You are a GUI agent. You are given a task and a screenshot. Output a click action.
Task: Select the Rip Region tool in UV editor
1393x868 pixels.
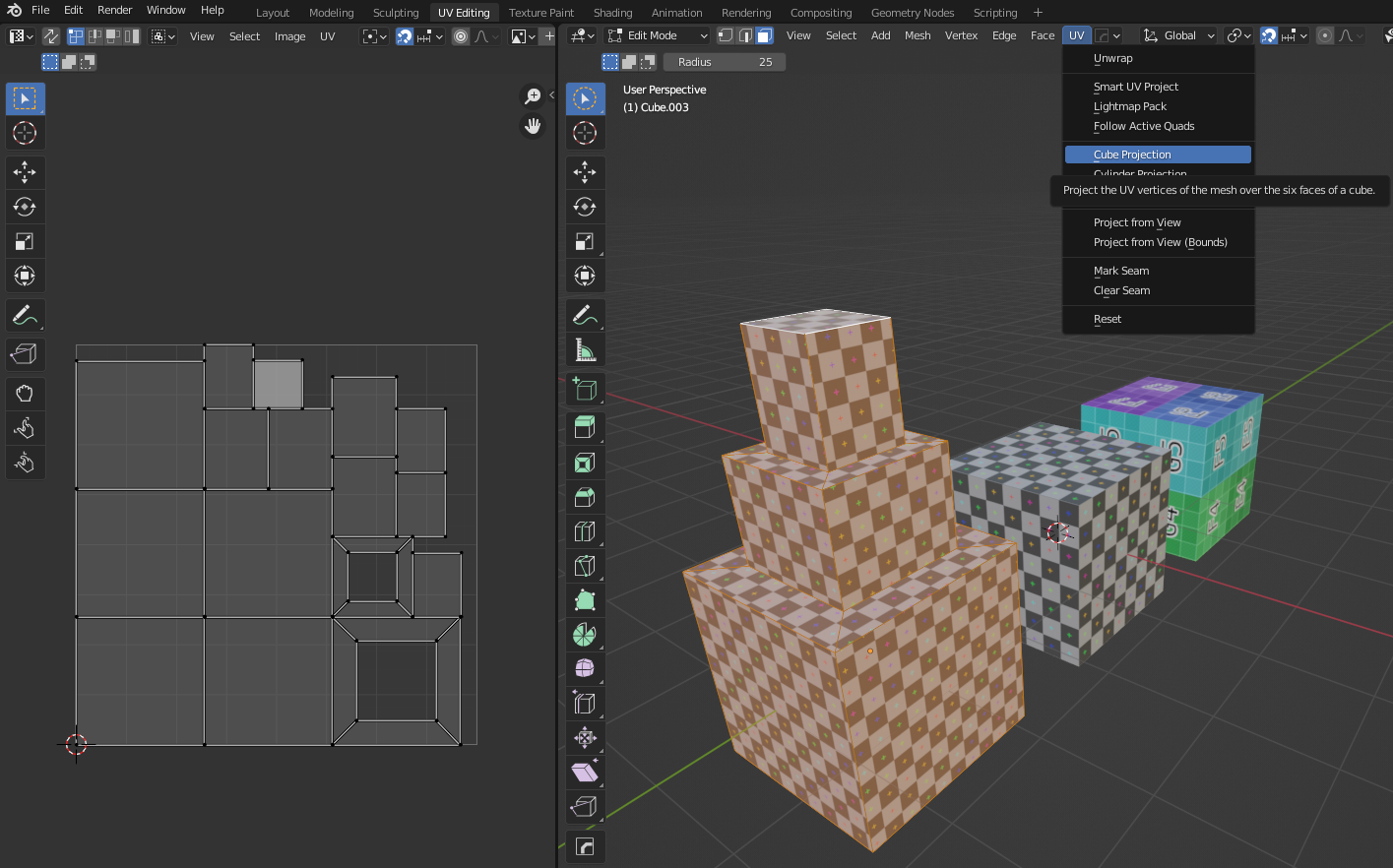point(25,354)
